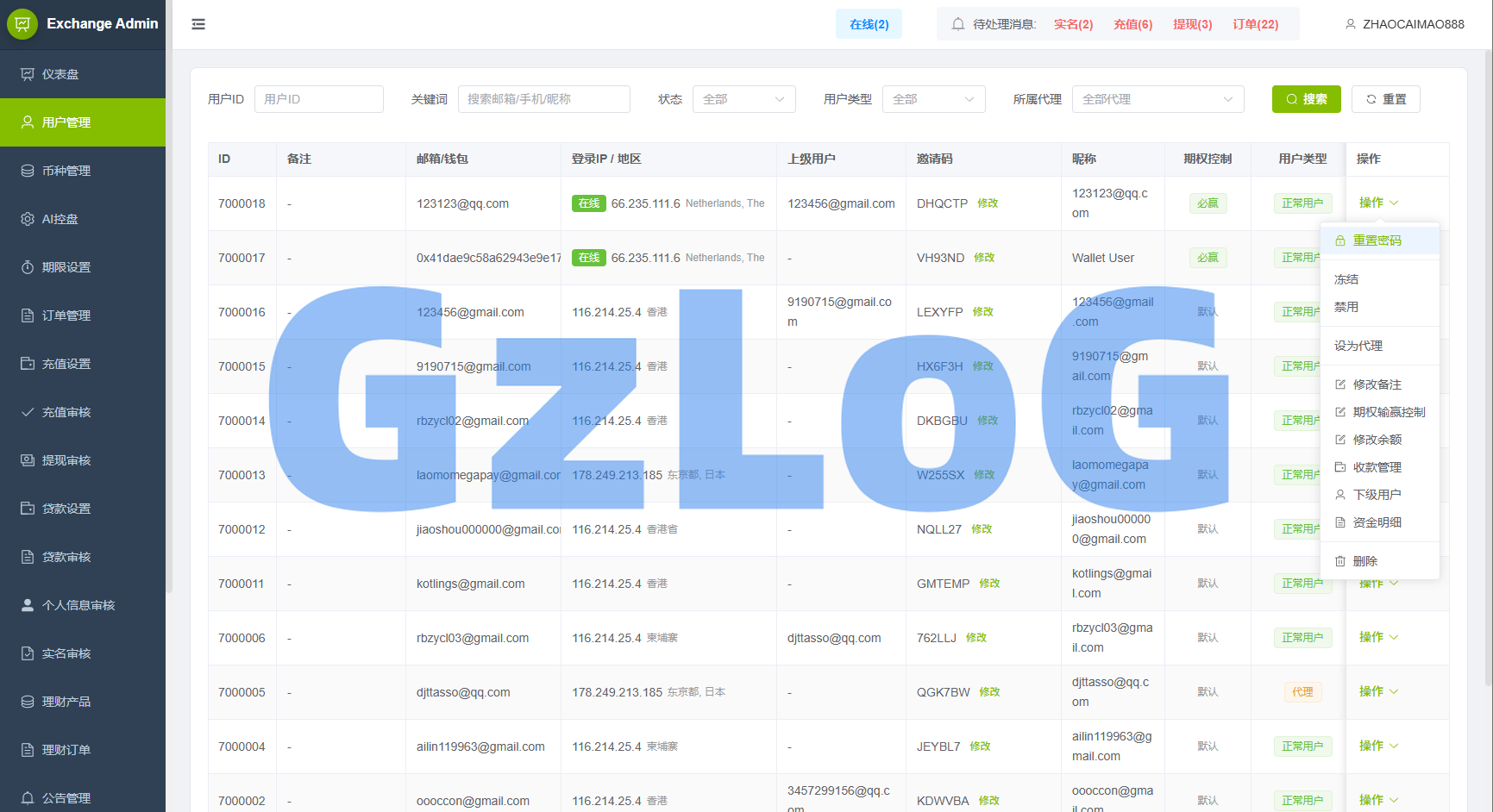Click the edit icon of 修改余额

pos(1340,440)
